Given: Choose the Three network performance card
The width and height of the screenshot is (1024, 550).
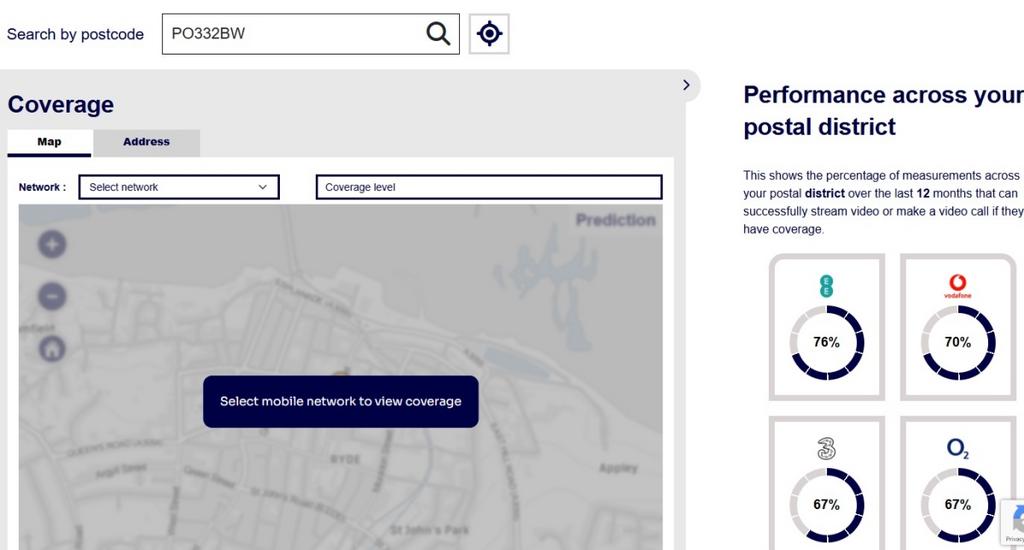Looking at the screenshot, I should click(x=826, y=484).
